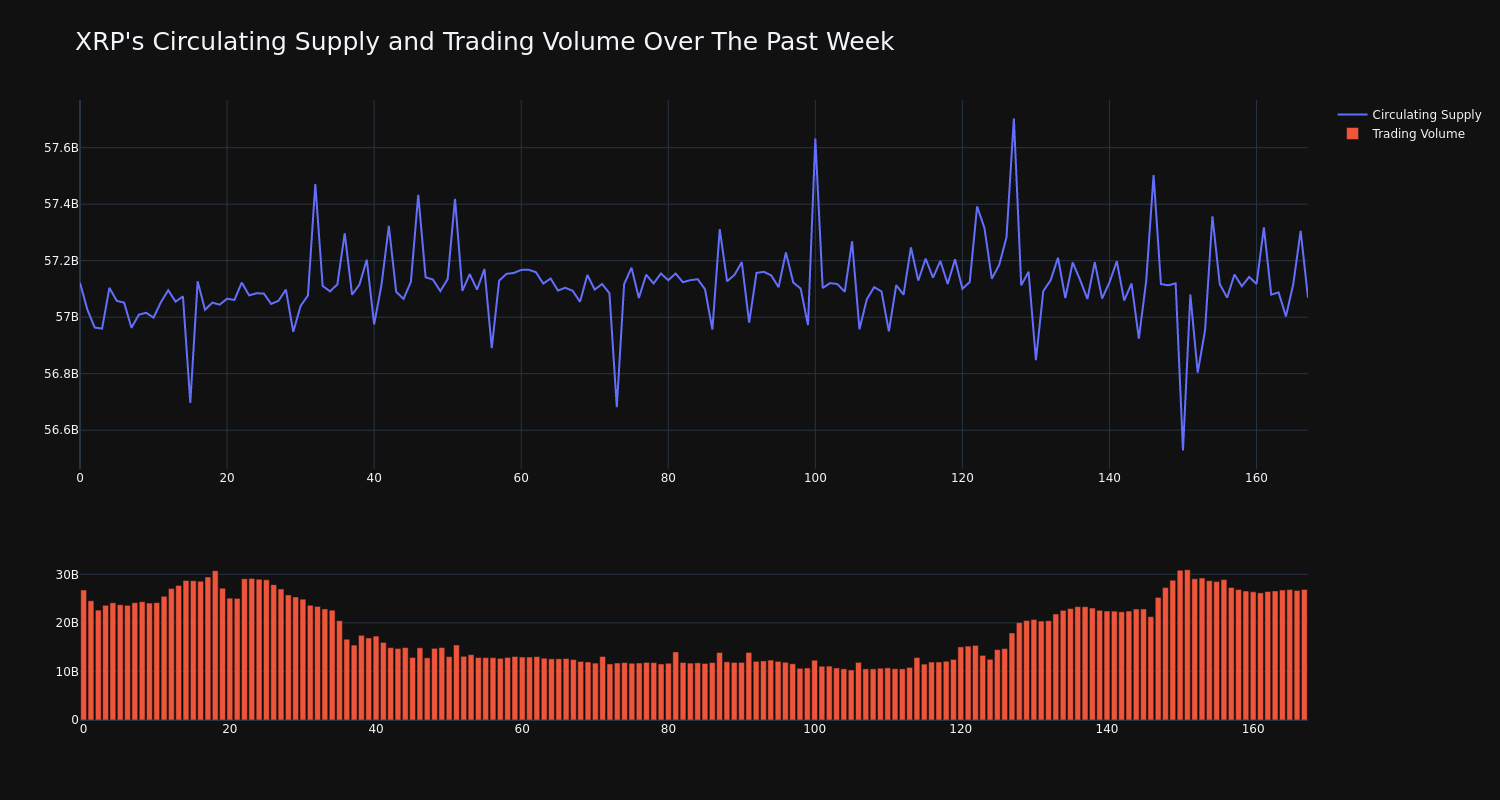Click the 30B volume axis label
Screen dimensions: 1500x800
tap(67, 575)
